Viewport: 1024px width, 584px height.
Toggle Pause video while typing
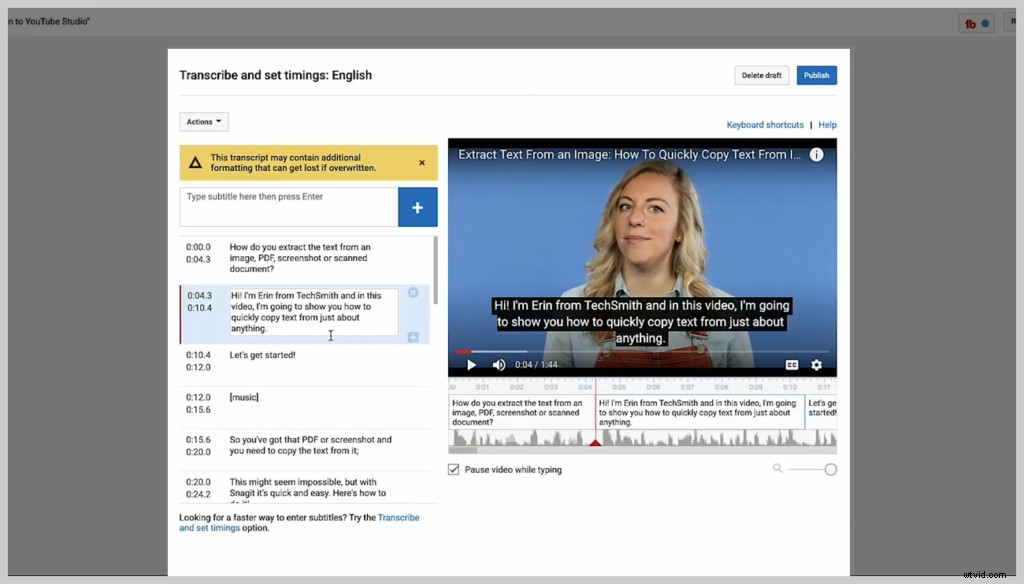coord(454,468)
